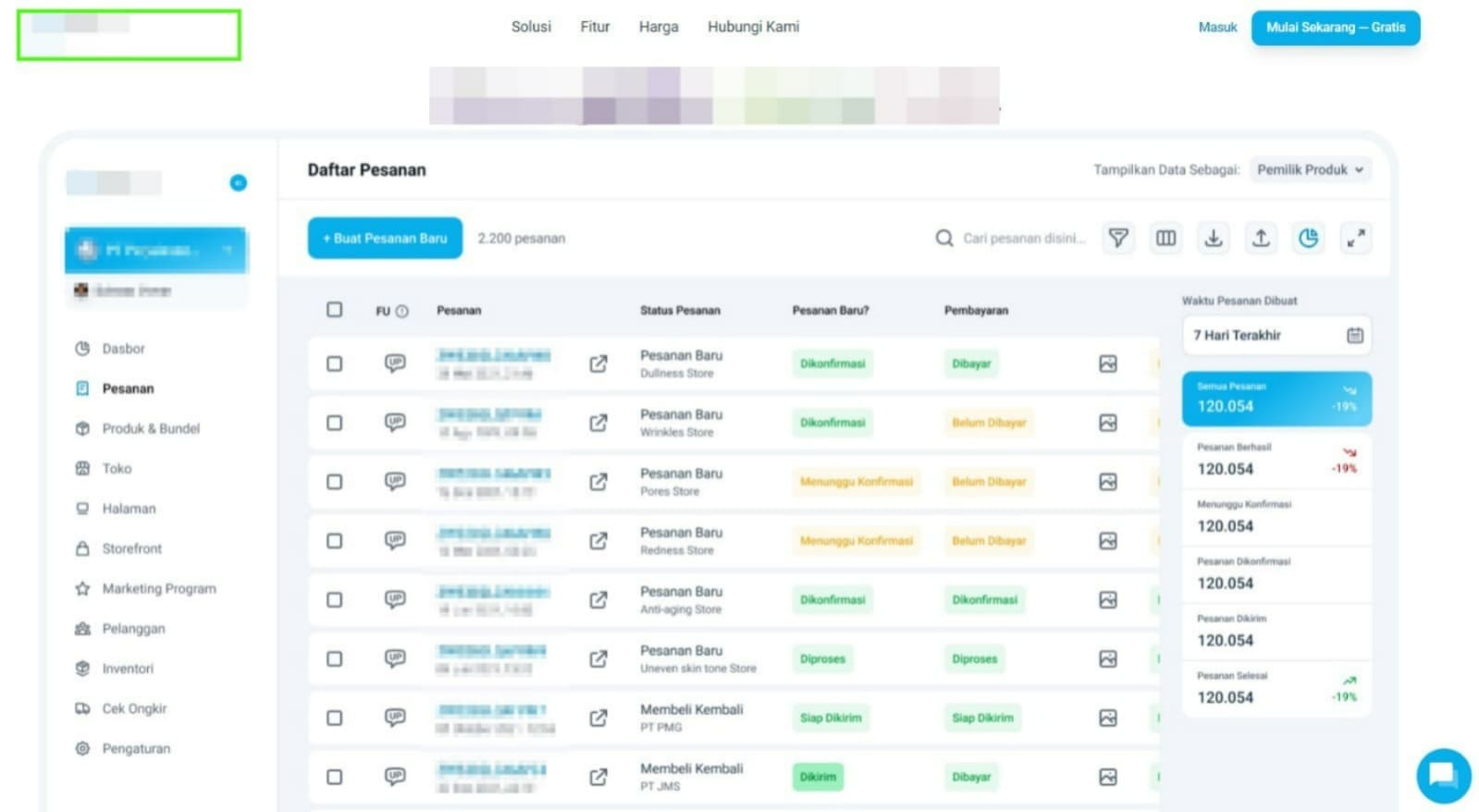Open external link icon in PT PMG row
Image resolution: width=1479 pixels, height=812 pixels.
tap(598, 718)
